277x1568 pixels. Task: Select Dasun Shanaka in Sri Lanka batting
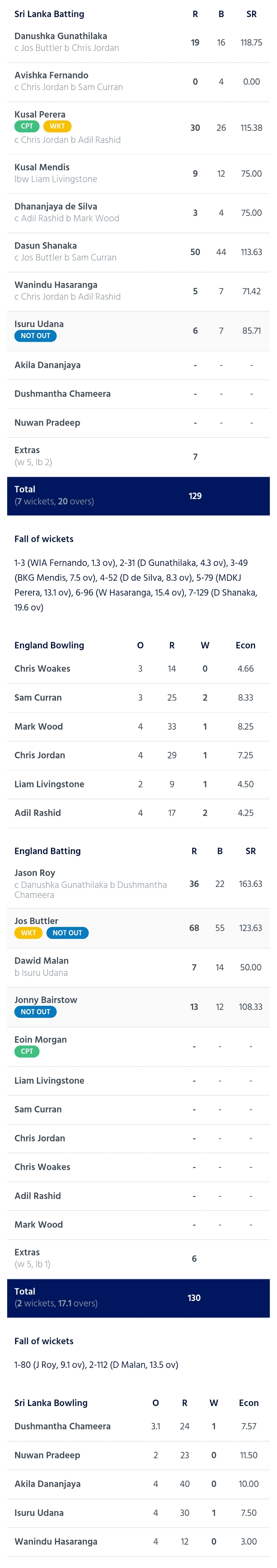pos(138,252)
